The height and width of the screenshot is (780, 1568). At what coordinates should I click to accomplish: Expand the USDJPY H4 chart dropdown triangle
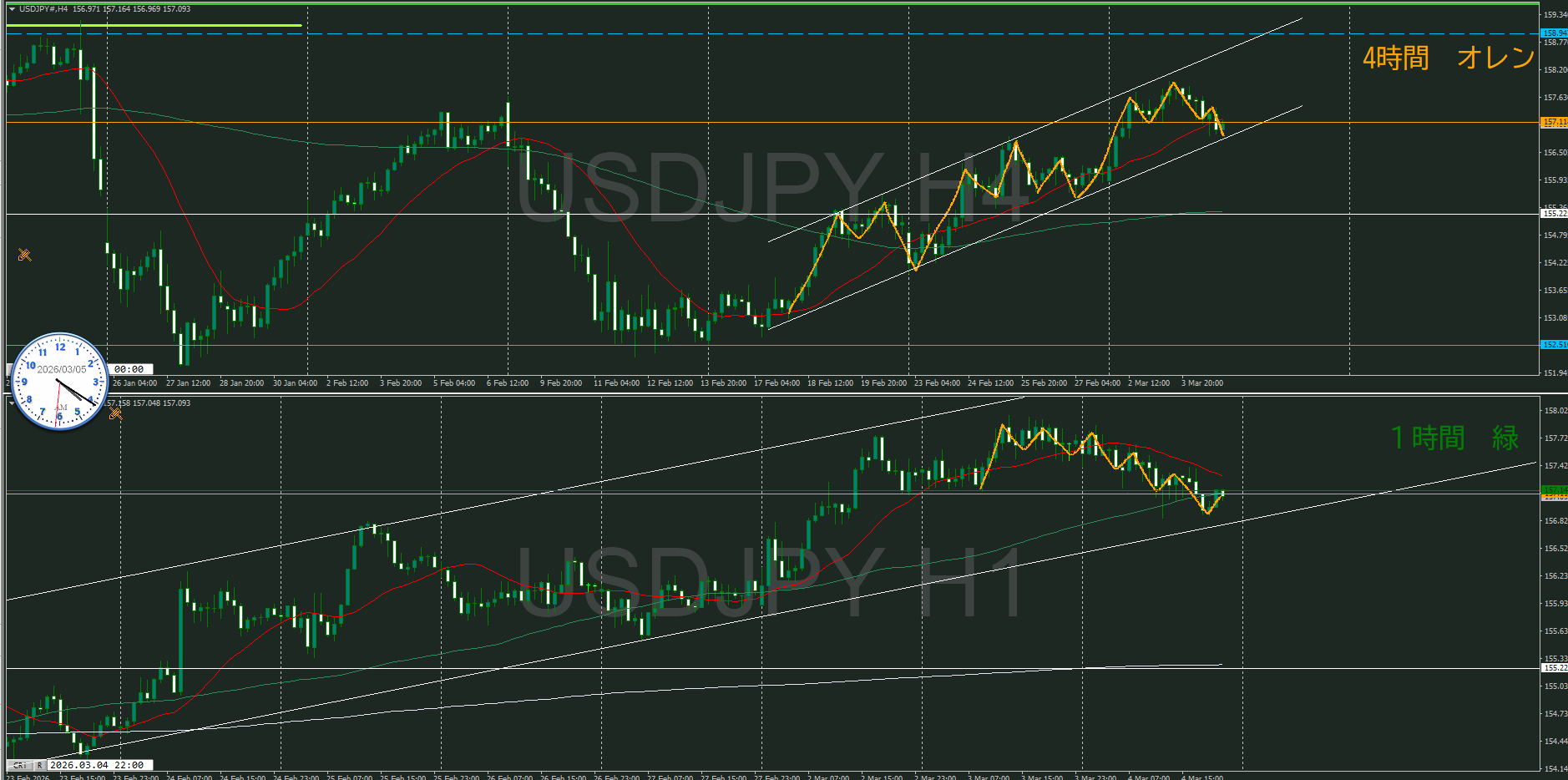[12, 9]
